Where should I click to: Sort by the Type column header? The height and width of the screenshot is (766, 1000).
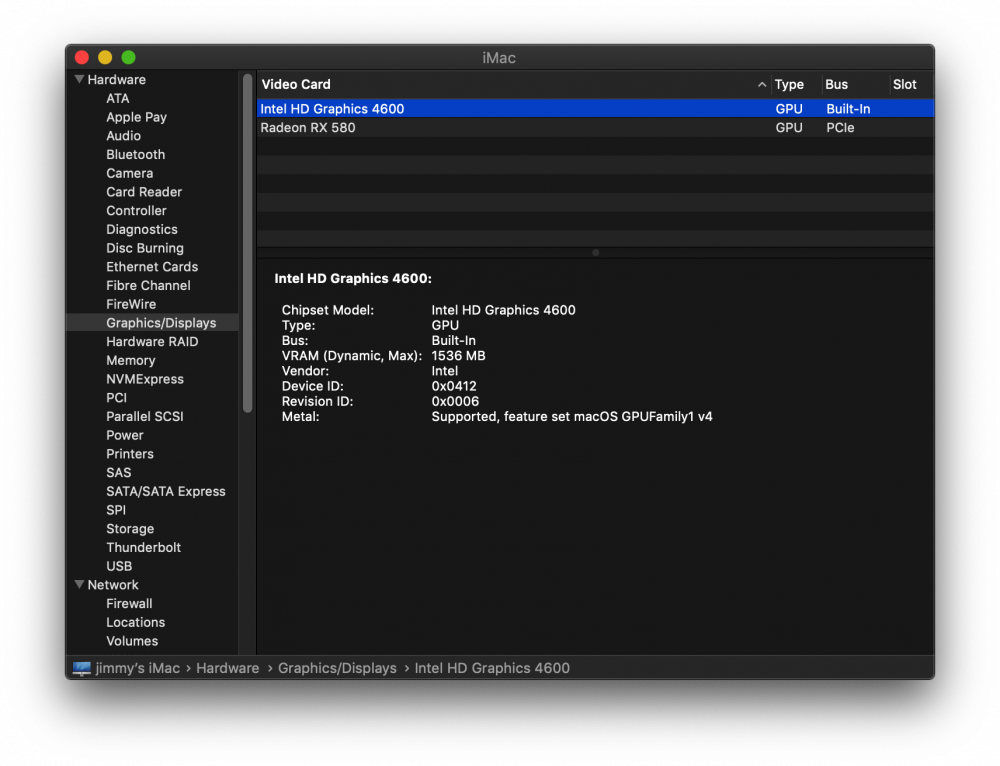(789, 84)
